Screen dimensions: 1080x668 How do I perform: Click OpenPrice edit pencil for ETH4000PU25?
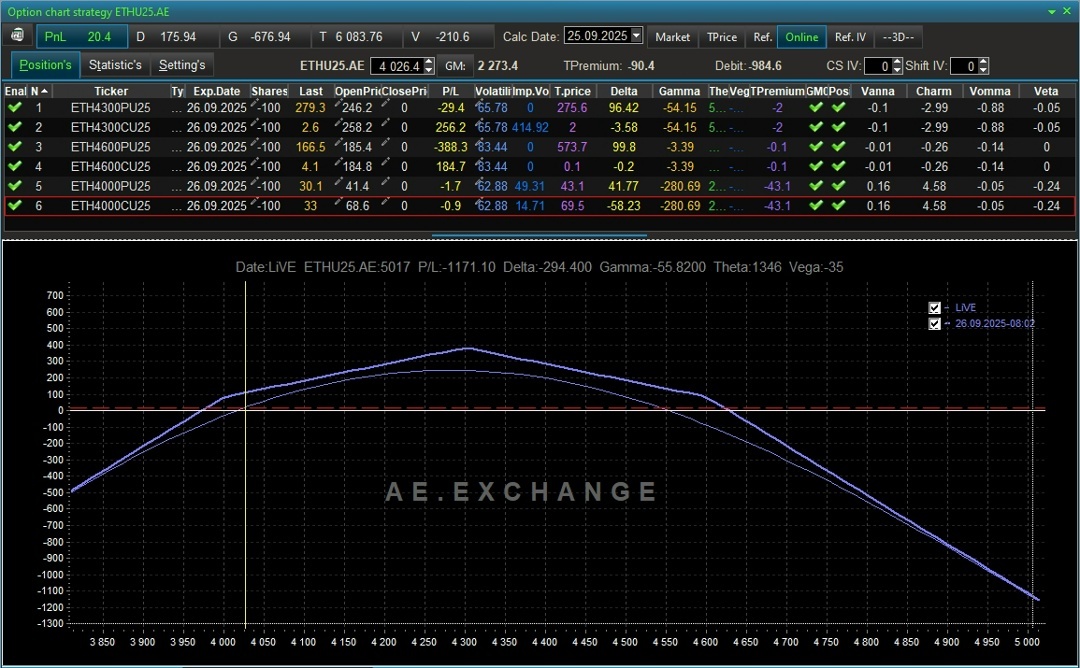point(338,182)
